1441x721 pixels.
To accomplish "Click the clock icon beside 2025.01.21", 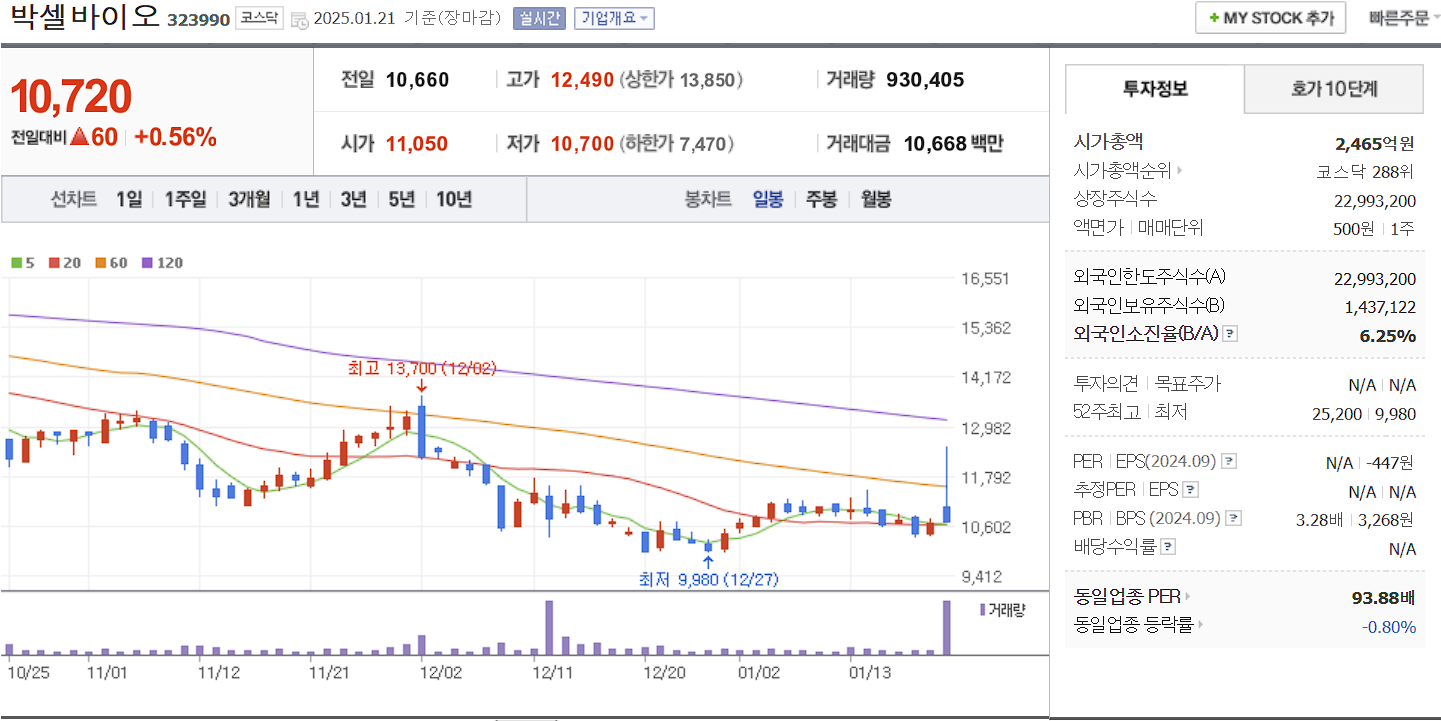I will (x=300, y=18).
